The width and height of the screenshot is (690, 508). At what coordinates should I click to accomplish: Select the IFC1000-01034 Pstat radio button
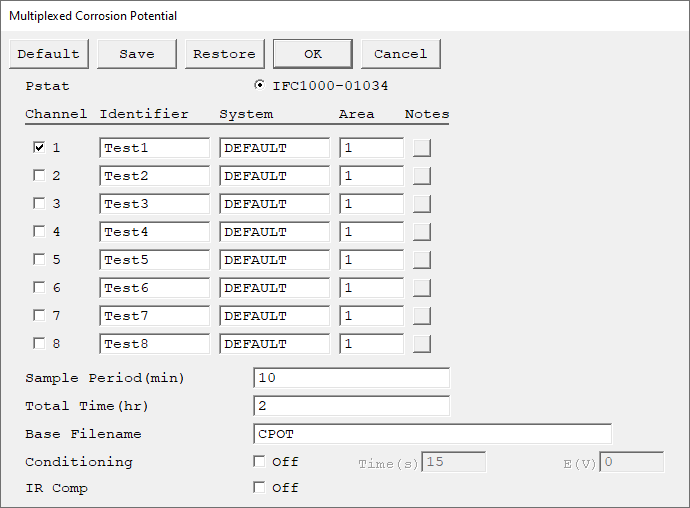pyautogui.click(x=260, y=85)
